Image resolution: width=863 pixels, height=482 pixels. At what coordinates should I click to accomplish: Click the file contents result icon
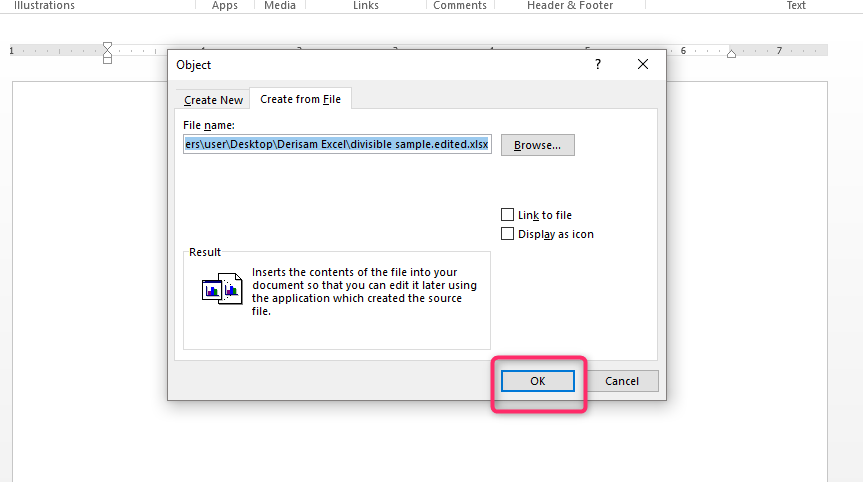click(x=222, y=289)
